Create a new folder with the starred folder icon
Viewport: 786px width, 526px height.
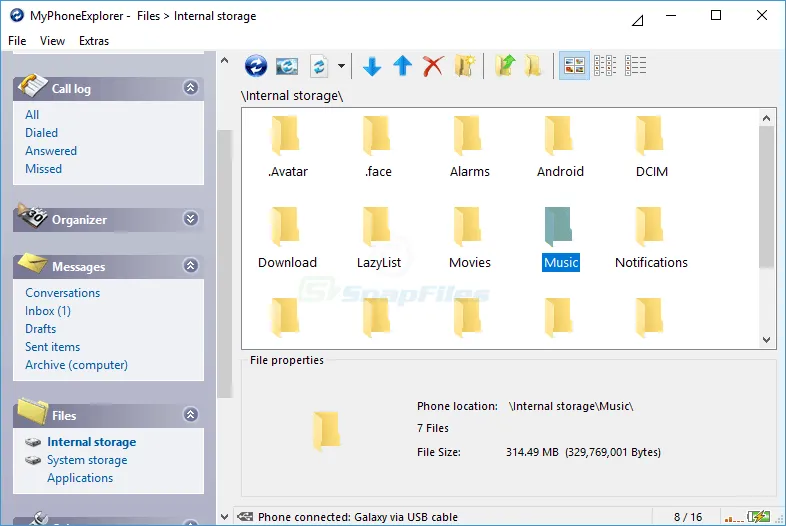pyautogui.click(x=465, y=66)
